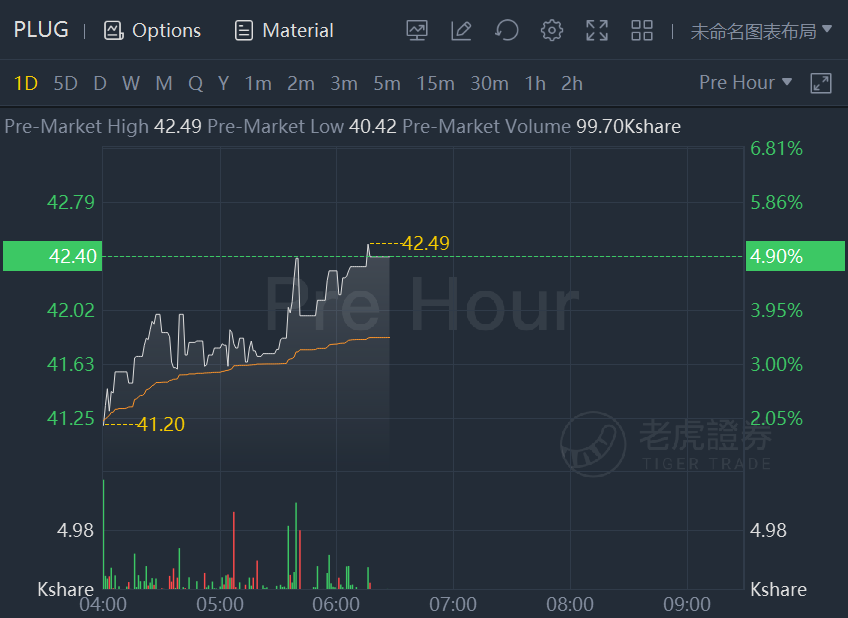The image size is (848, 618).
Task: Click the left 4.98 volume axis label
Action: click(75, 530)
